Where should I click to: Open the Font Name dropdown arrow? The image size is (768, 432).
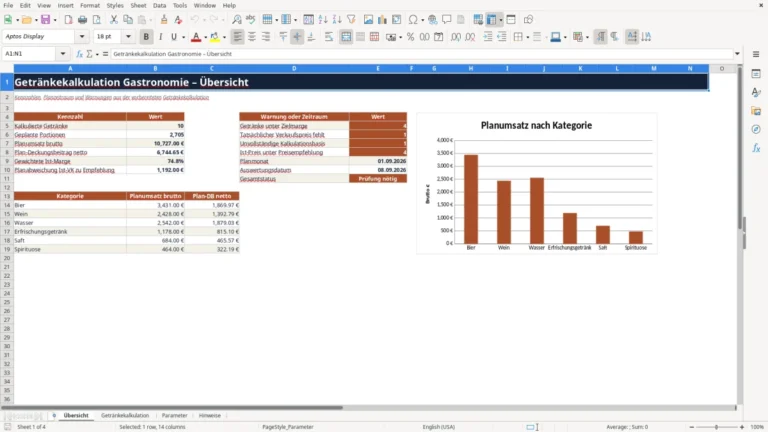[82, 36]
